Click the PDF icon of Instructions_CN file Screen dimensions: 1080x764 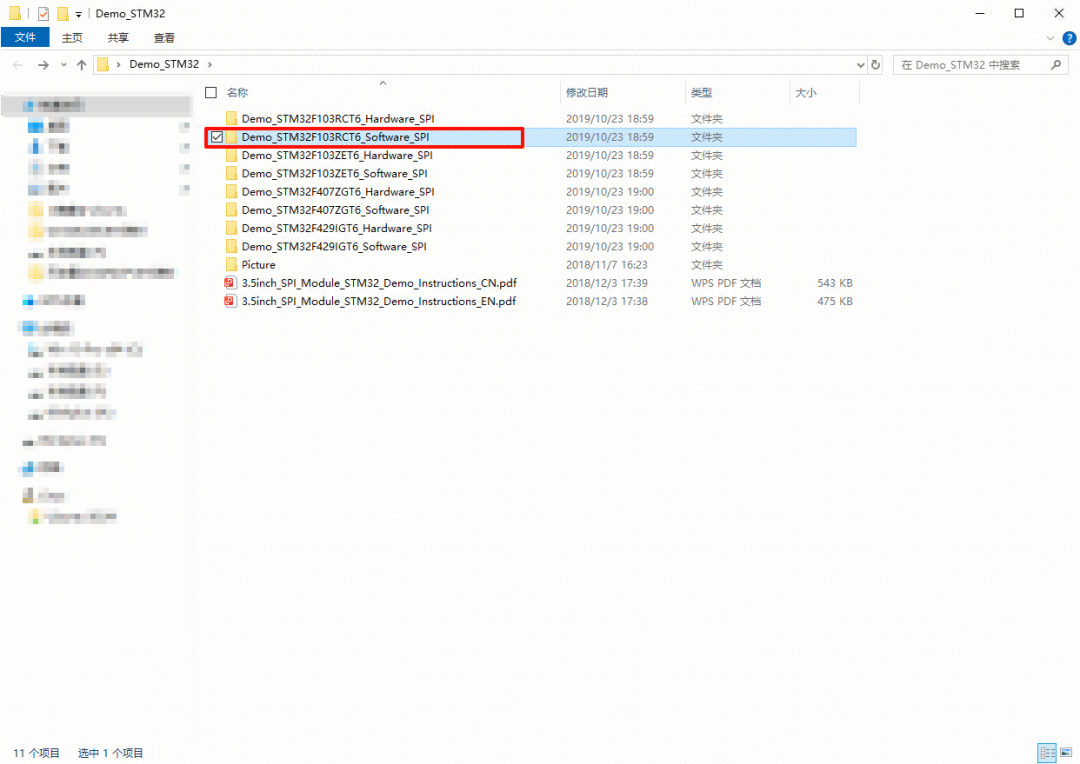pyautogui.click(x=231, y=283)
